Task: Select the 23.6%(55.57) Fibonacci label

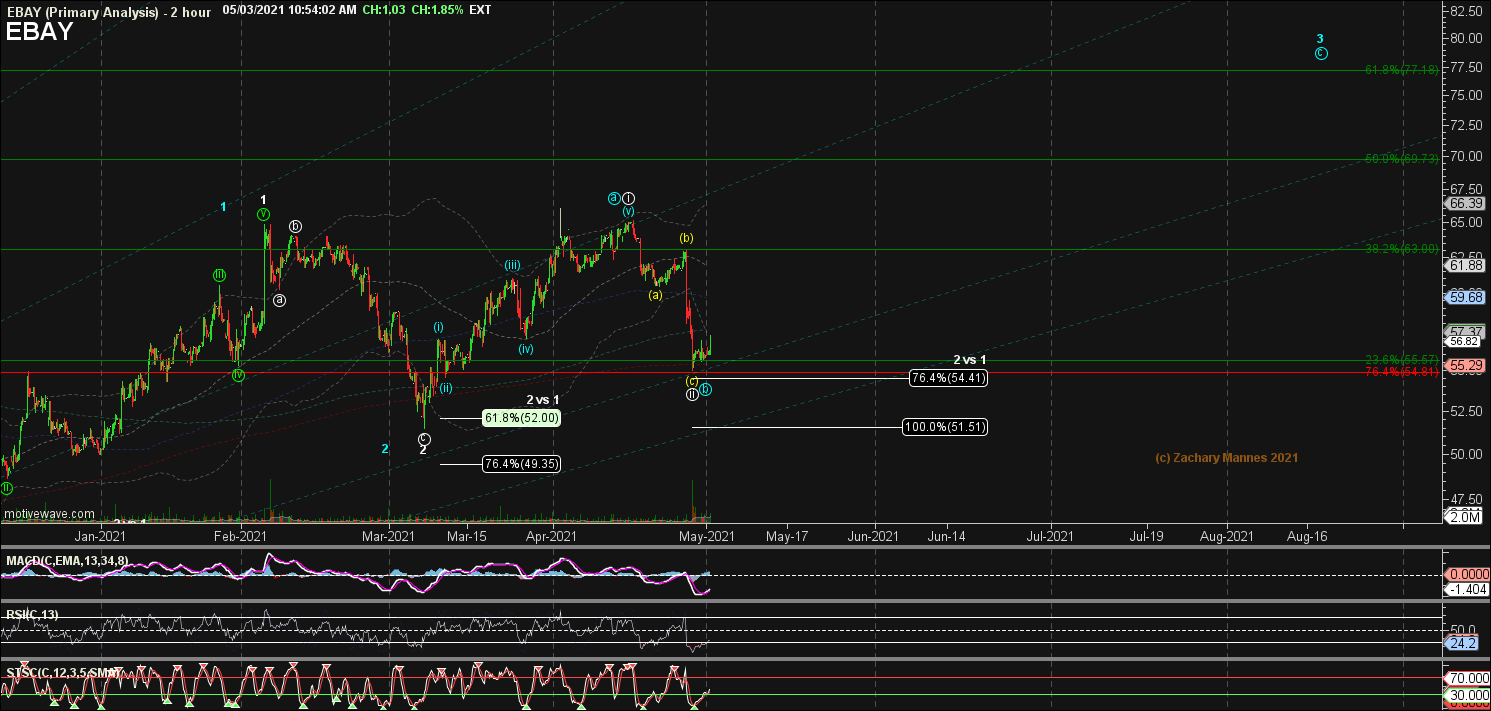Action: click(x=1401, y=360)
